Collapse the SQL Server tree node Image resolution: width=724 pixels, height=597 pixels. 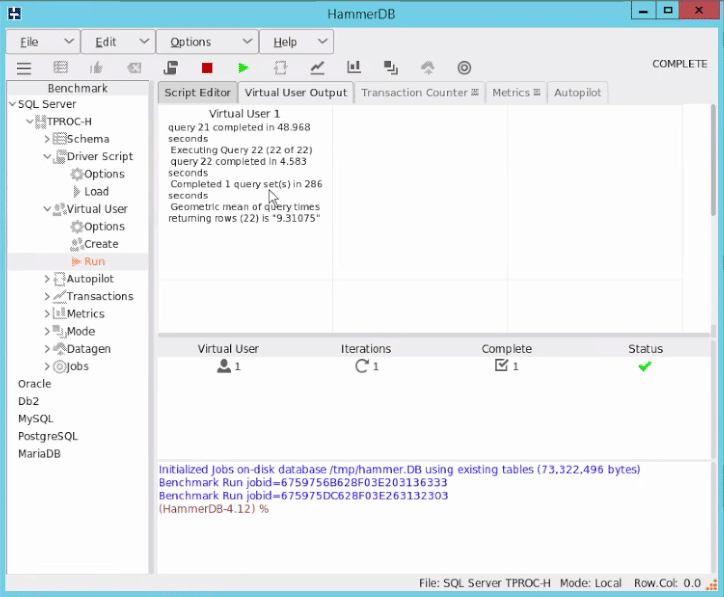(x=12, y=104)
